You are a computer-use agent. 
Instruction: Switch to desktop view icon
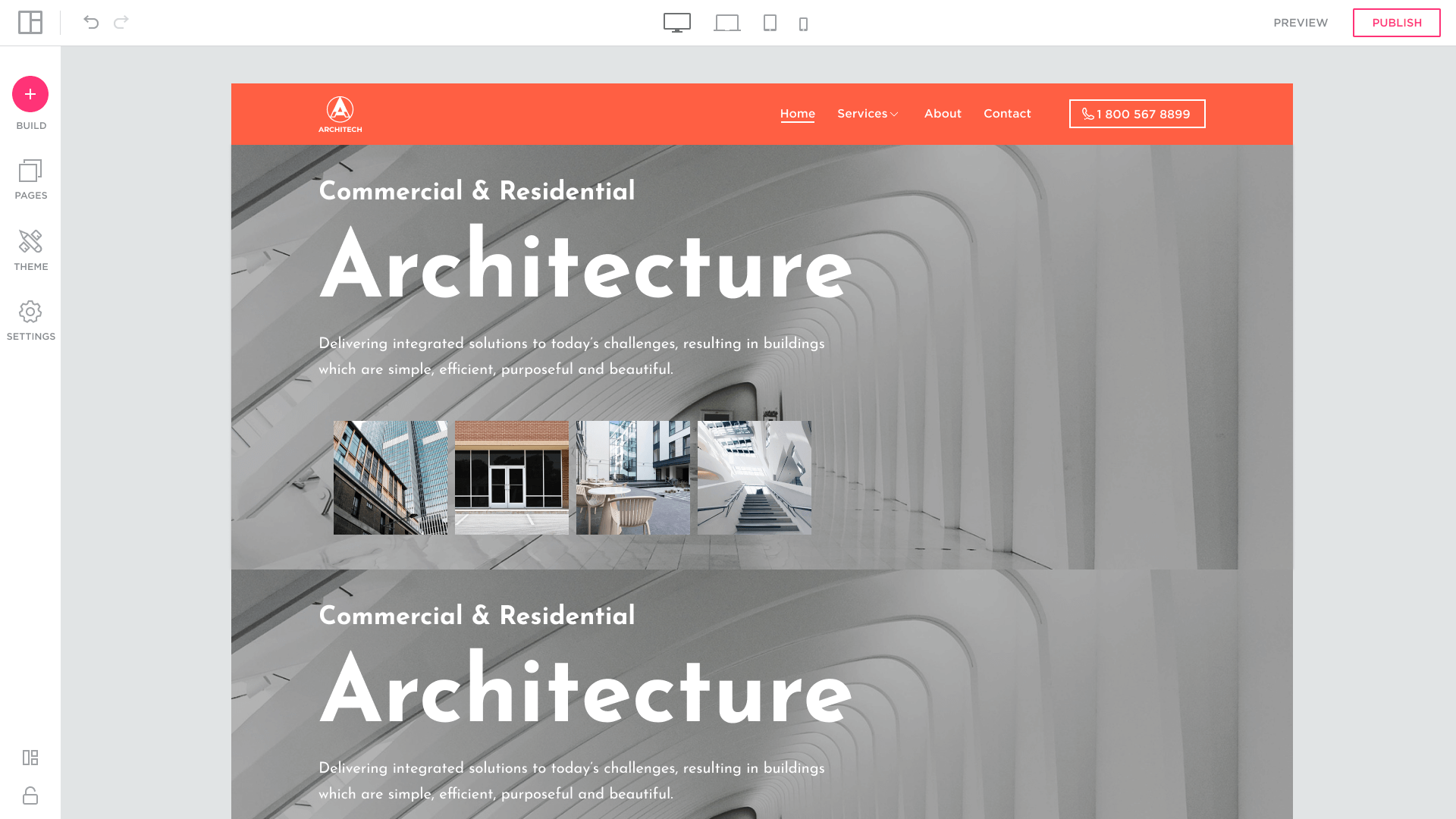point(676,23)
